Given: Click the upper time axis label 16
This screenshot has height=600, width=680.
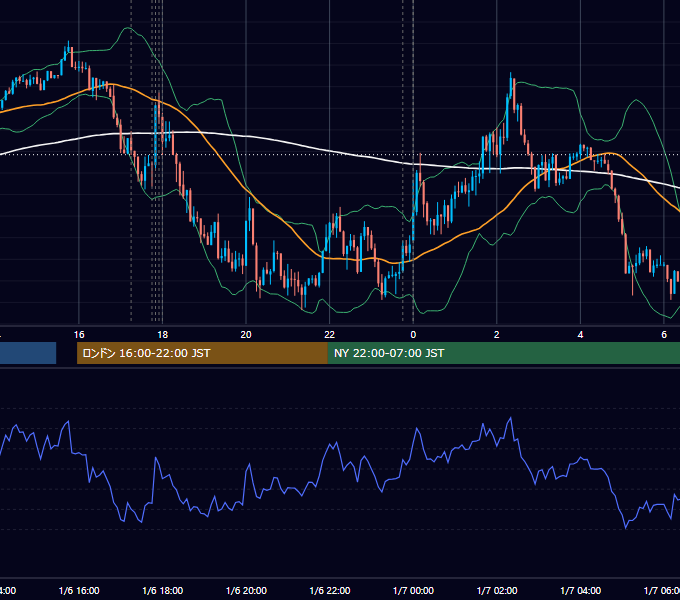Looking at the screenshot, I should pos(79,335).
